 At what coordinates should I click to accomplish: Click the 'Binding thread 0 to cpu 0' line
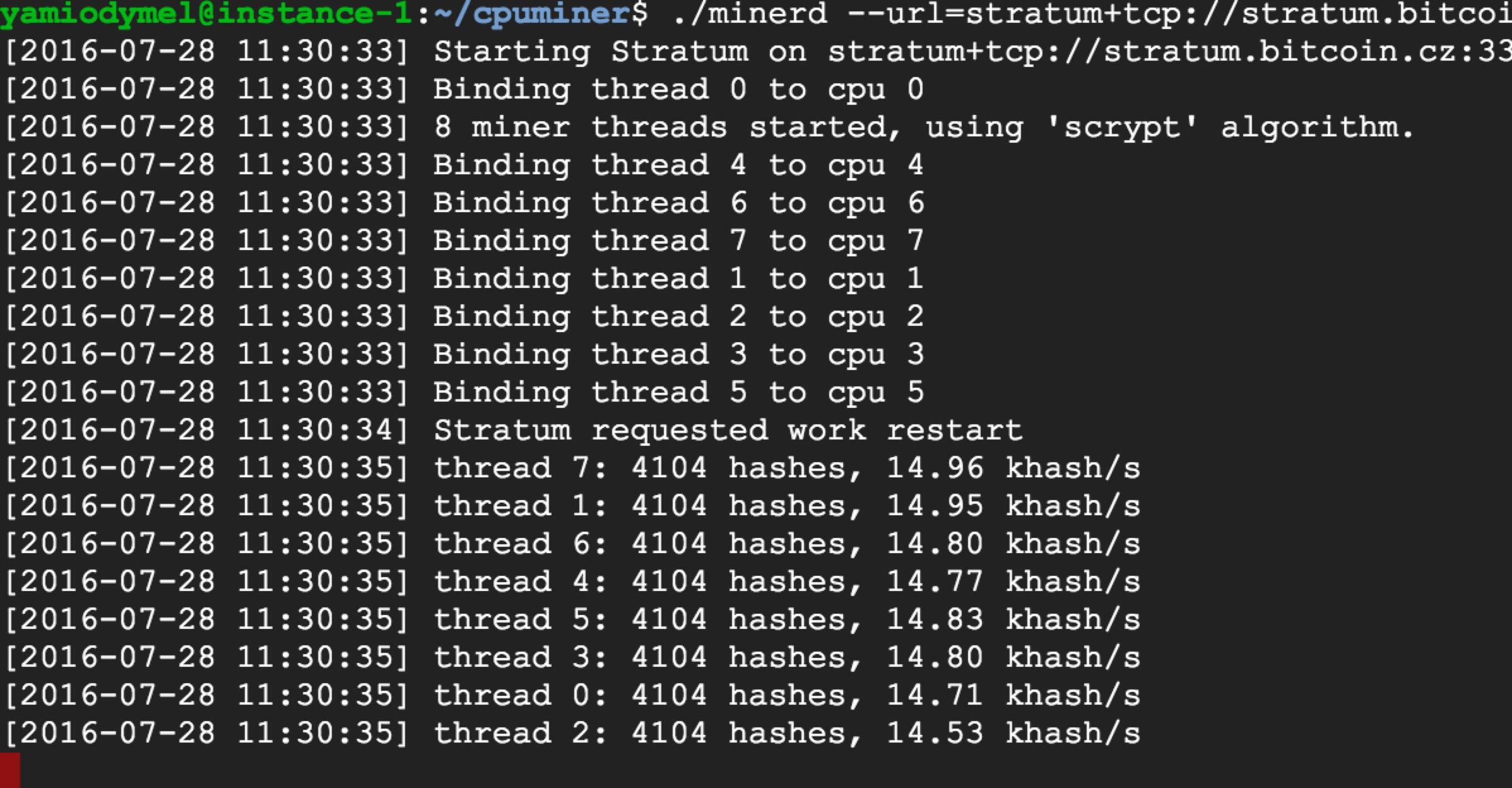678,89
